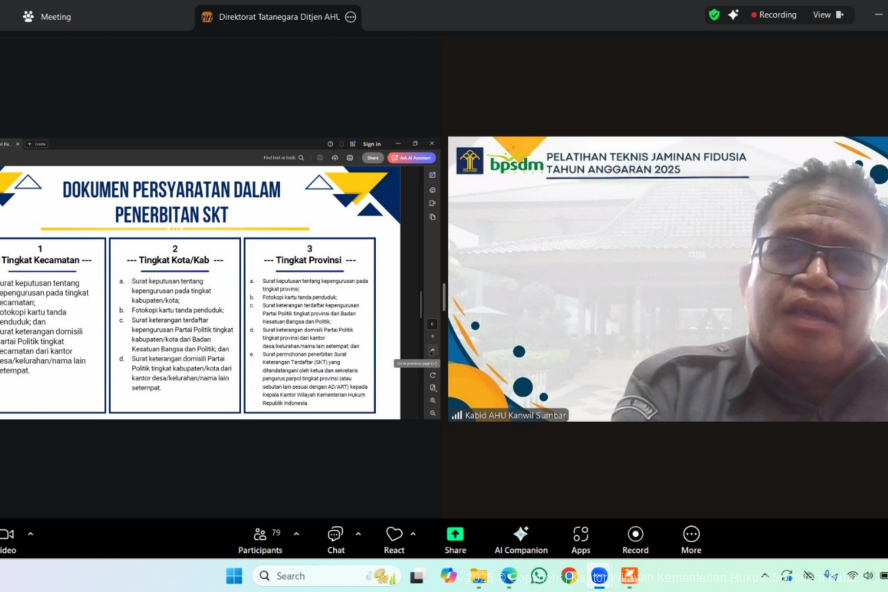Screen dimensions: 888x592
Task: Click the React heart icon
Action: click(x=394, y=539)
